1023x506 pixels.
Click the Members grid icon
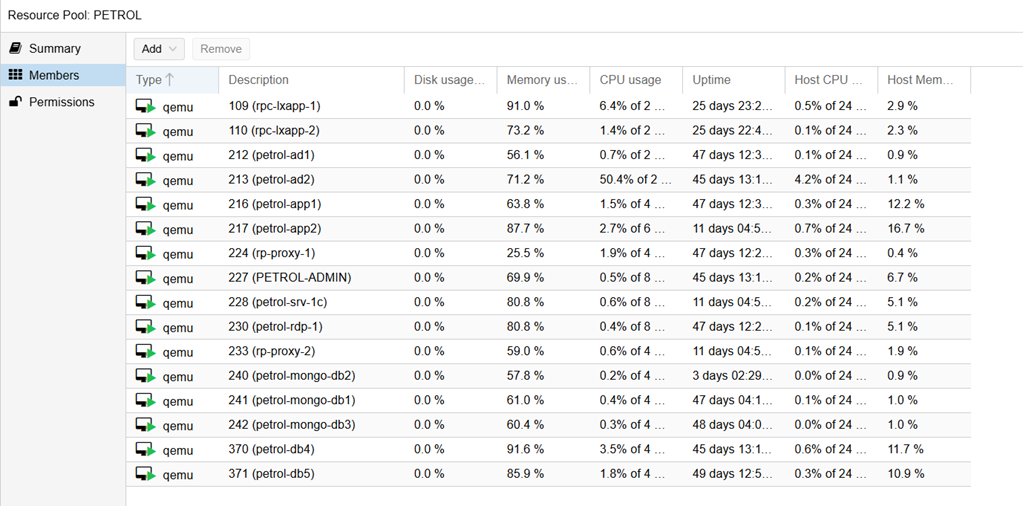point(16,75)
